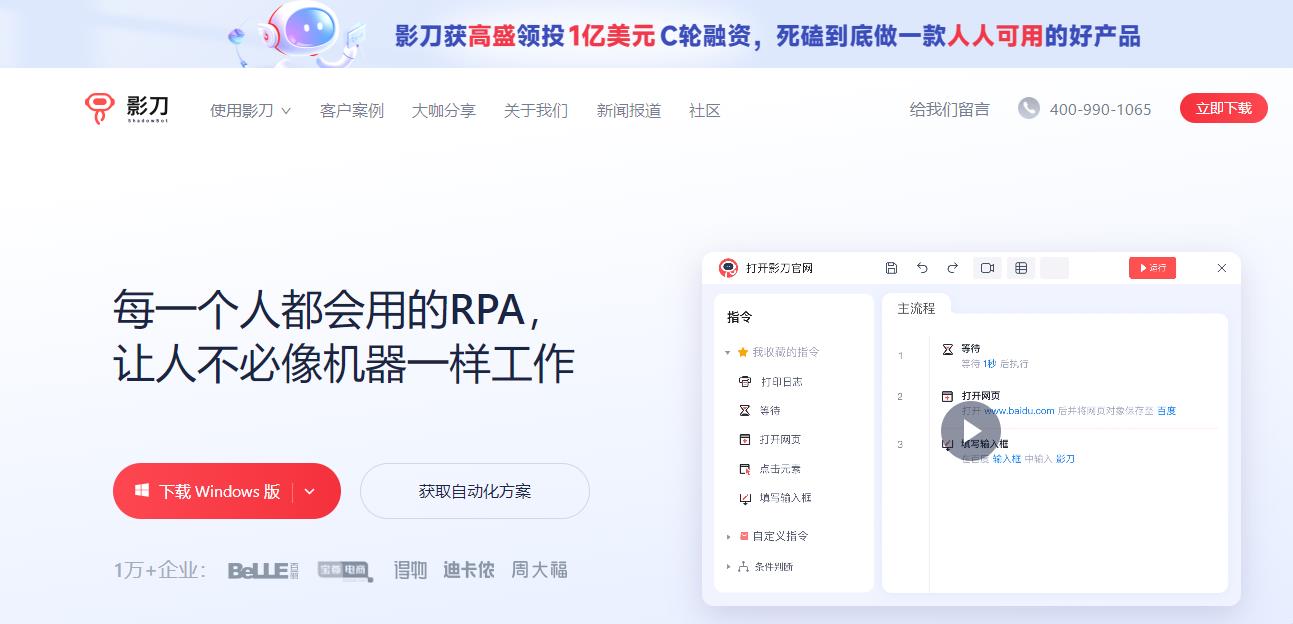Screen dimensions: 1293x624
Task: Collapse the 我收藏的指令 group
Action: coord(728,353)
